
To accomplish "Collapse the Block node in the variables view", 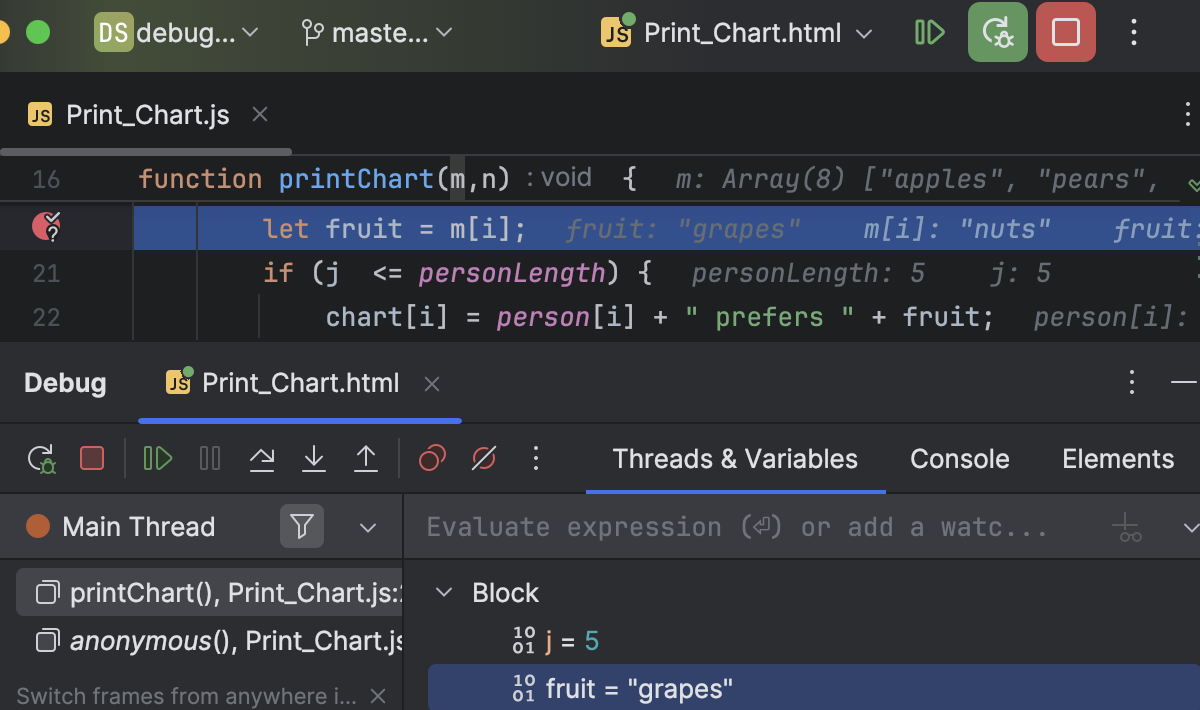I will tap(444, 592).
